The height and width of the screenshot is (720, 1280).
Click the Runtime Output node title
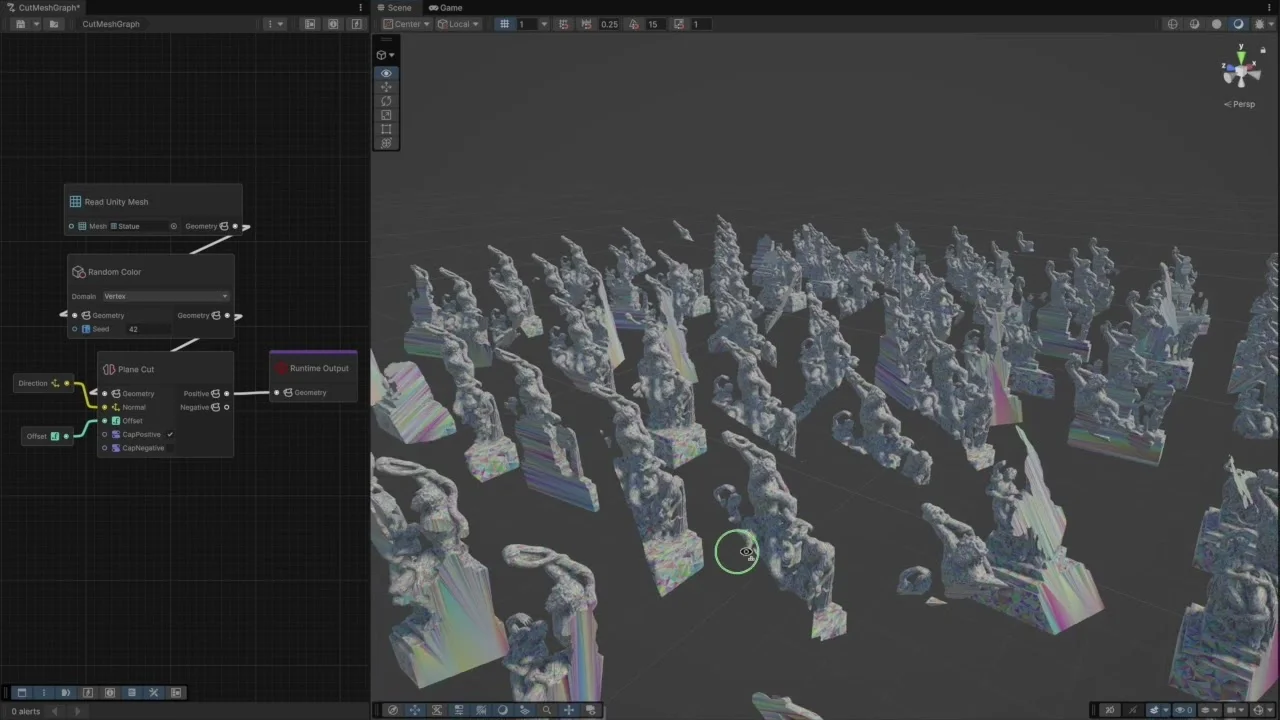click(x=319, y=368)
